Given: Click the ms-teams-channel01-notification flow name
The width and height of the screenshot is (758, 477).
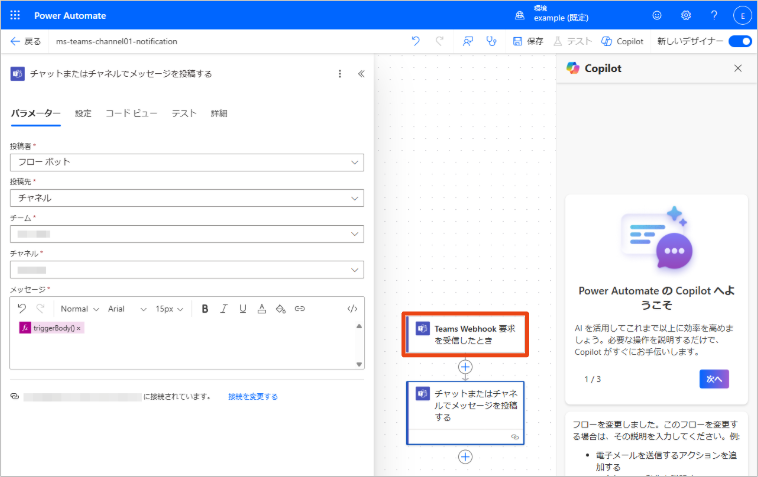Looking at the screenshot, I should [x=117, y=42].
